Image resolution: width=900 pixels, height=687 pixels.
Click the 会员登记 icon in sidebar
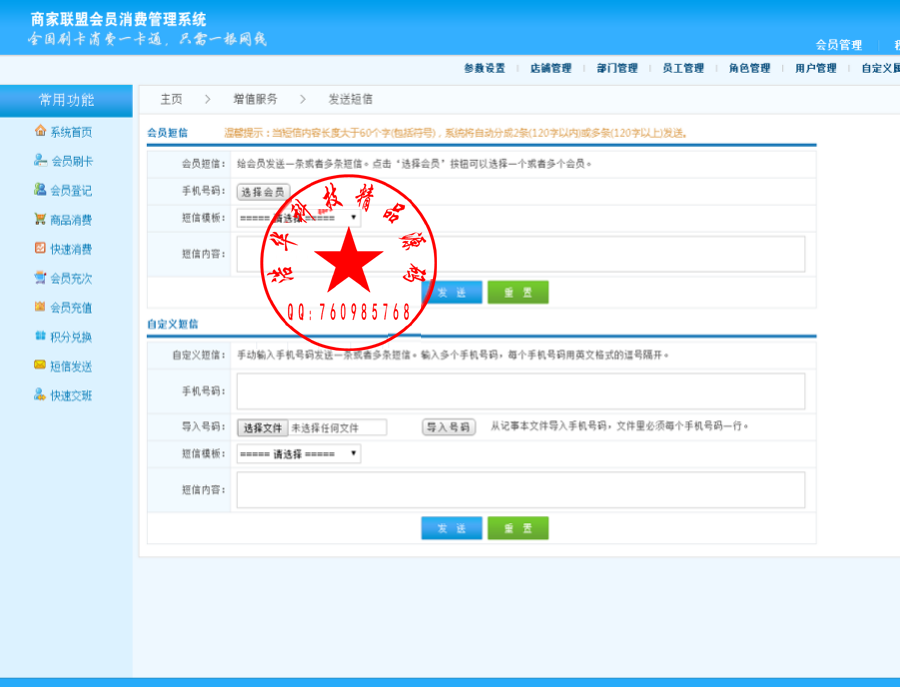click(x=40, y=189)
